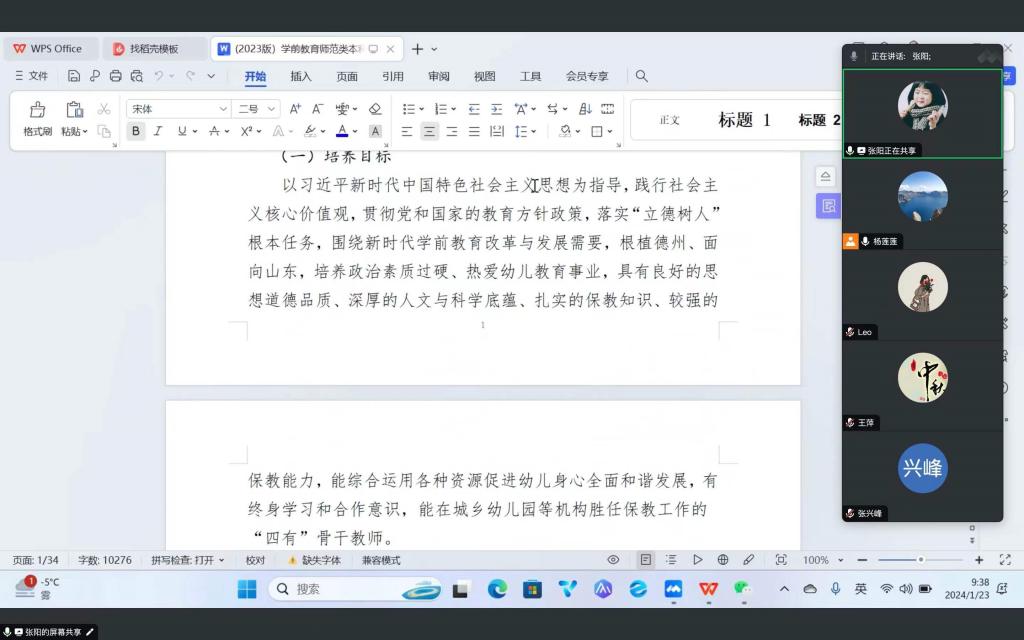Select the Justify alignment icon
This screenshot has height=640, width=1024.
[473, 131]
